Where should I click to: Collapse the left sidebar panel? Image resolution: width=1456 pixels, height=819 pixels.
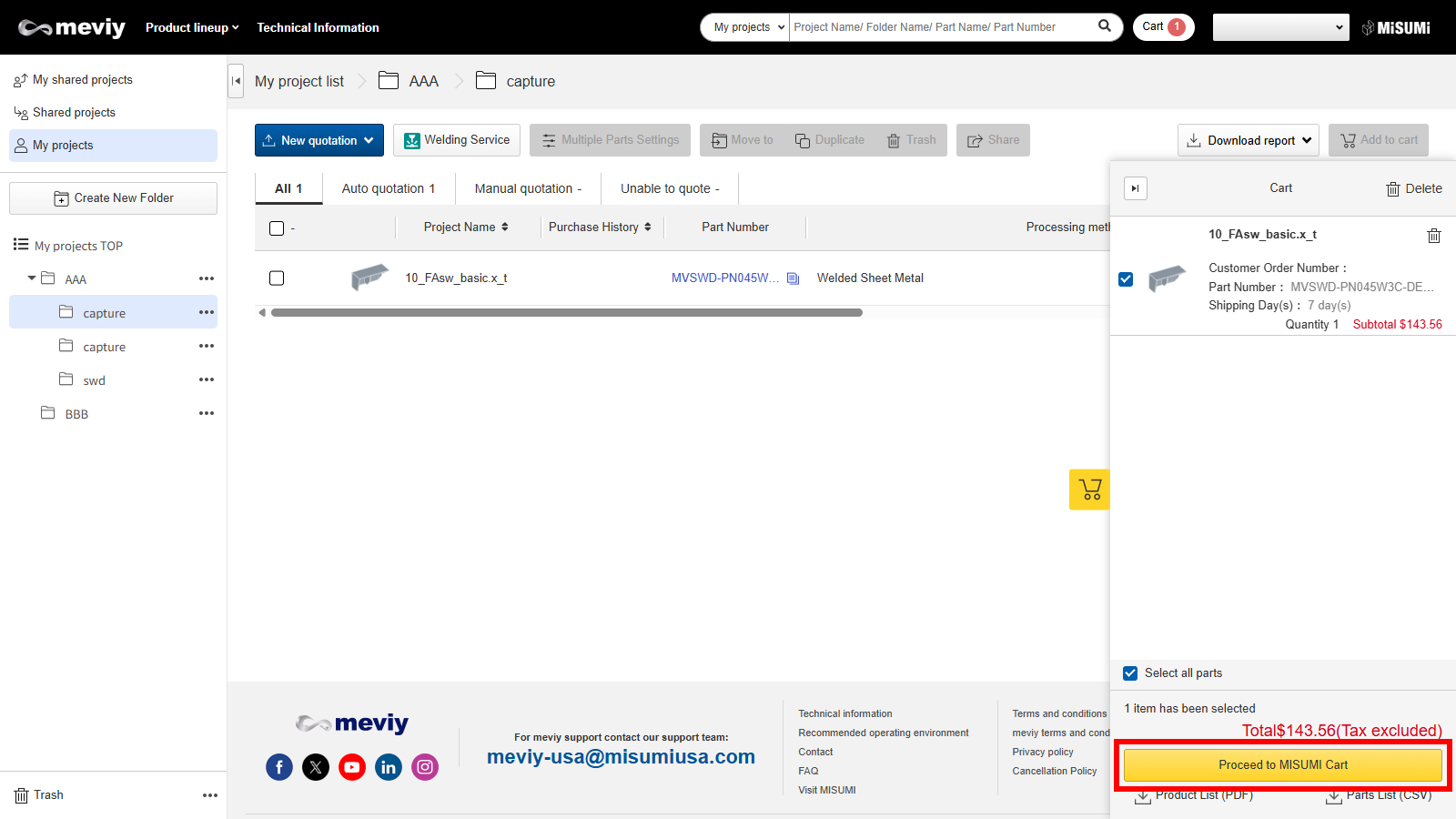point(236,81)
